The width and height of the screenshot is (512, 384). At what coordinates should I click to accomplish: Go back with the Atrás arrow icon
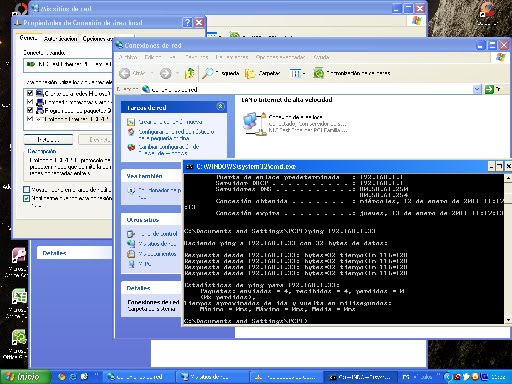125,73
